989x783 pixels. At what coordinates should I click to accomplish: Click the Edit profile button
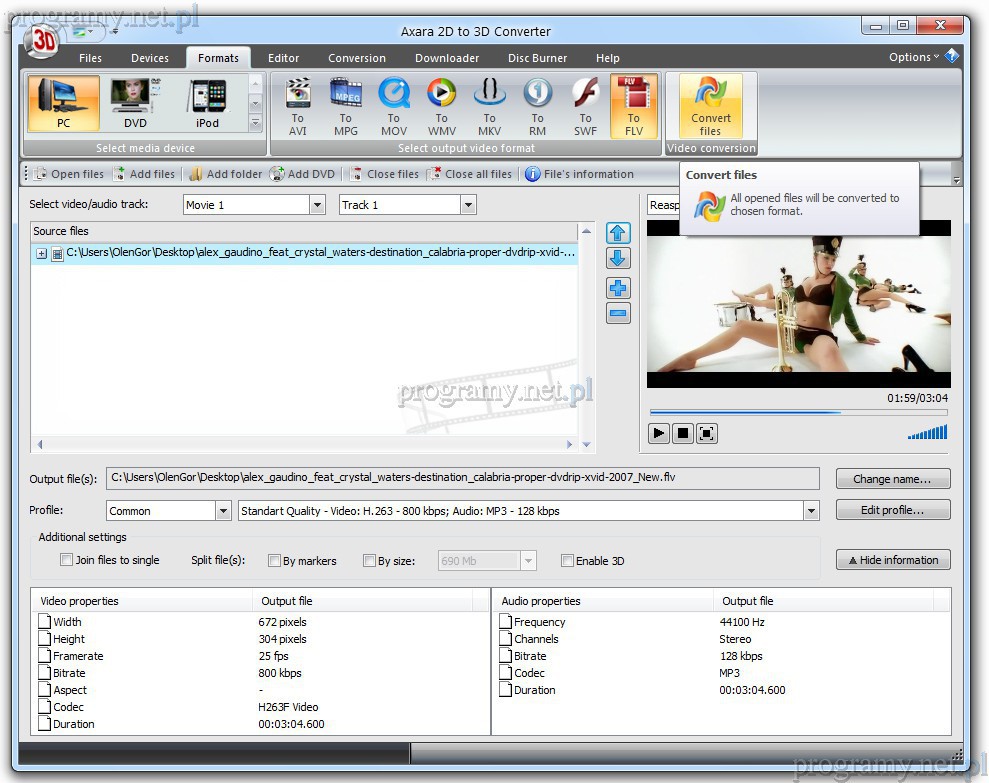(x=892, y=510)
